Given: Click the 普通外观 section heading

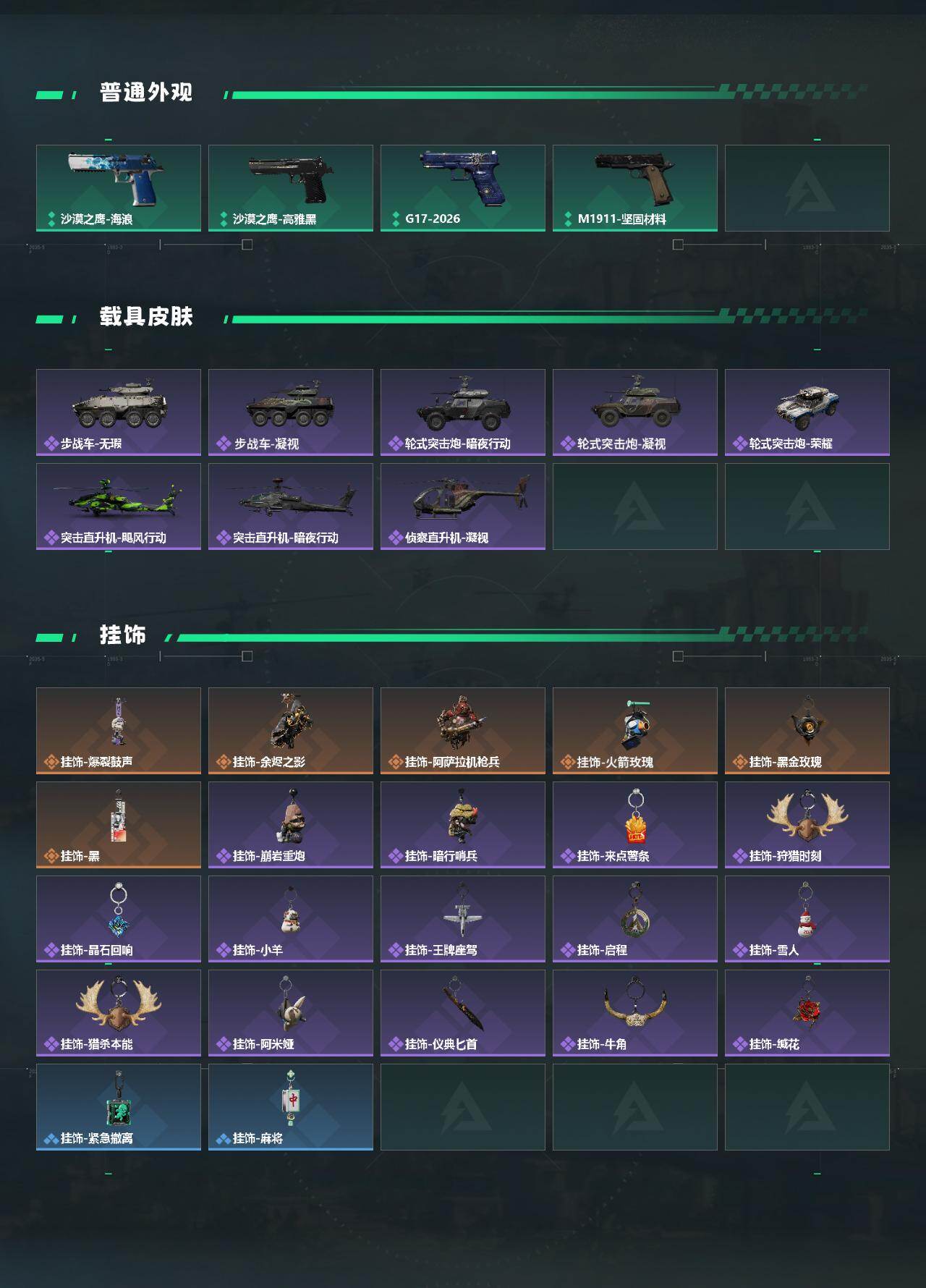Looking at the screenshot, I should (x=146, y=93).
